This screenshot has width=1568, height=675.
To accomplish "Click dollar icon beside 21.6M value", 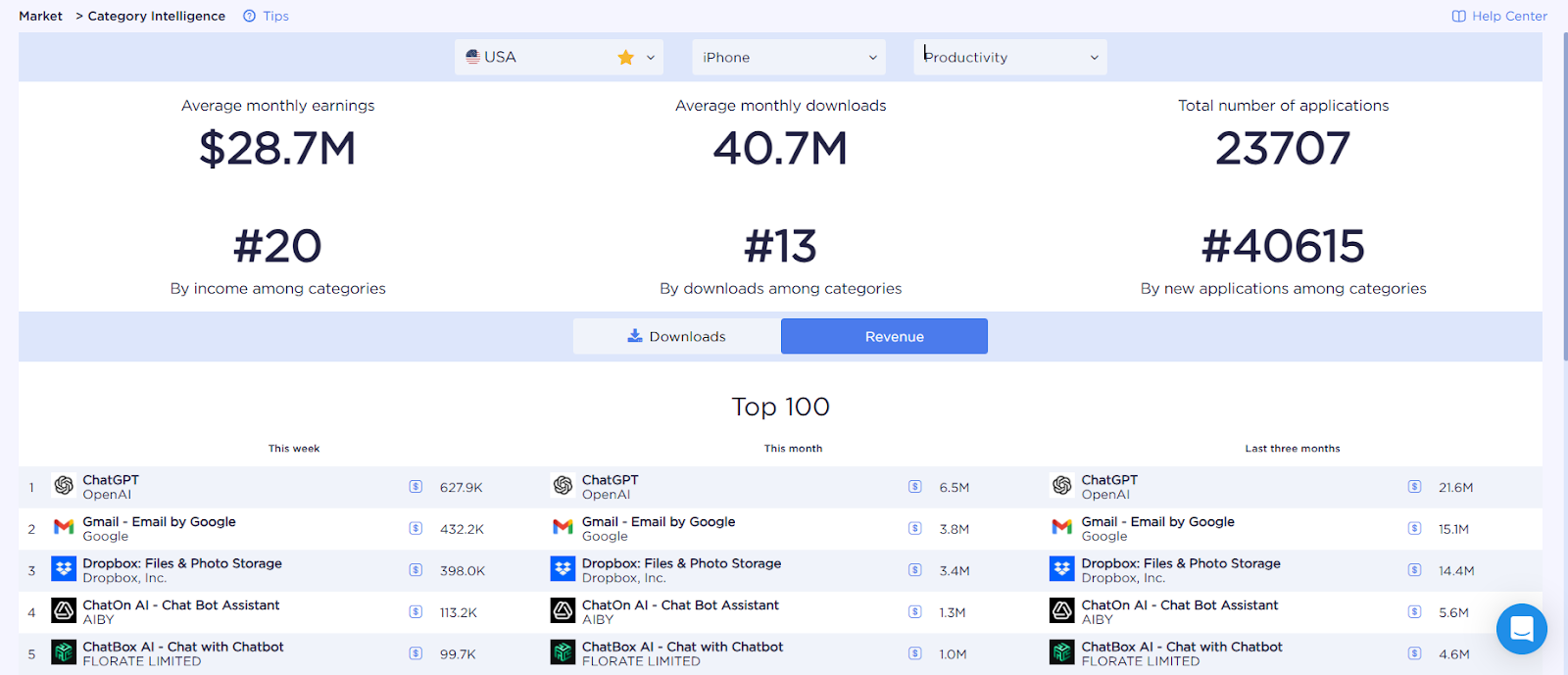I will [1414, 487].
